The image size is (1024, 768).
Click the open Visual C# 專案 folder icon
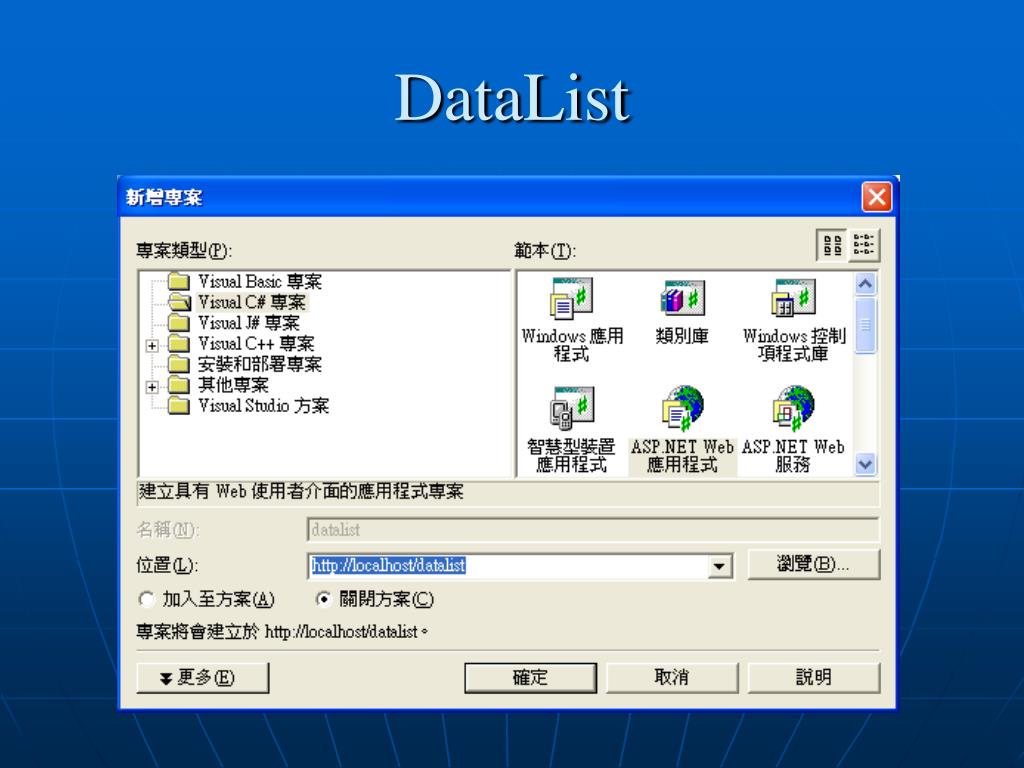point(178,302)
